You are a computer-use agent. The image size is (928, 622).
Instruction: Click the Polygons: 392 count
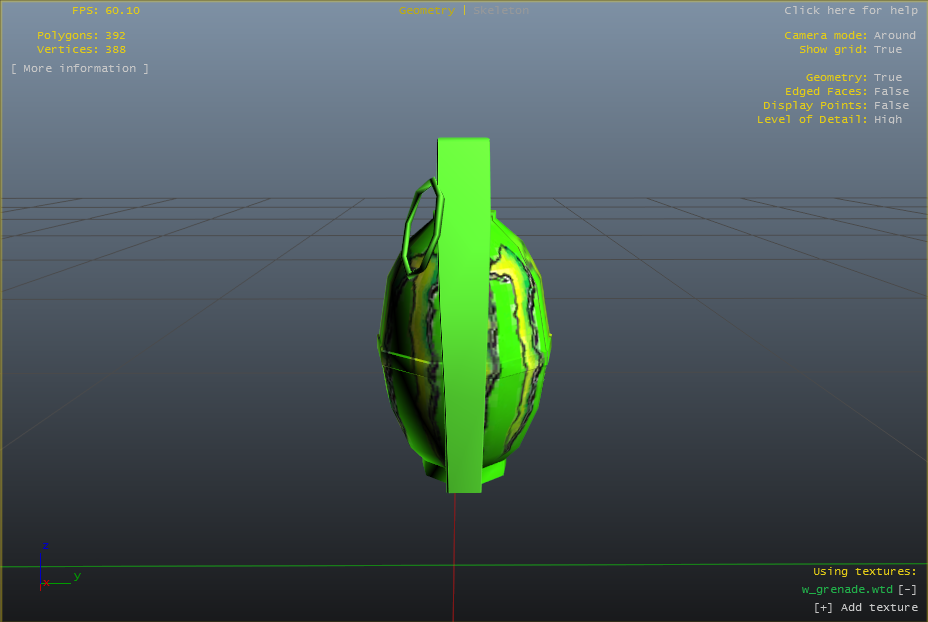[x=81, y=36]
